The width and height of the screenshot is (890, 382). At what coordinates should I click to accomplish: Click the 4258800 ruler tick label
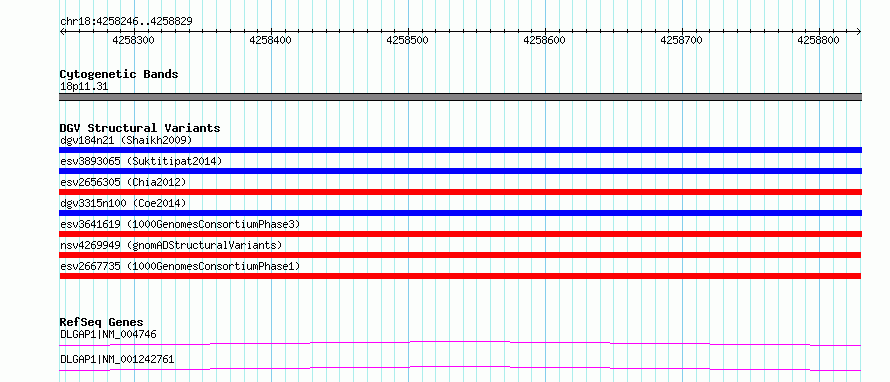pyautogui.click(x=819, y=40)
